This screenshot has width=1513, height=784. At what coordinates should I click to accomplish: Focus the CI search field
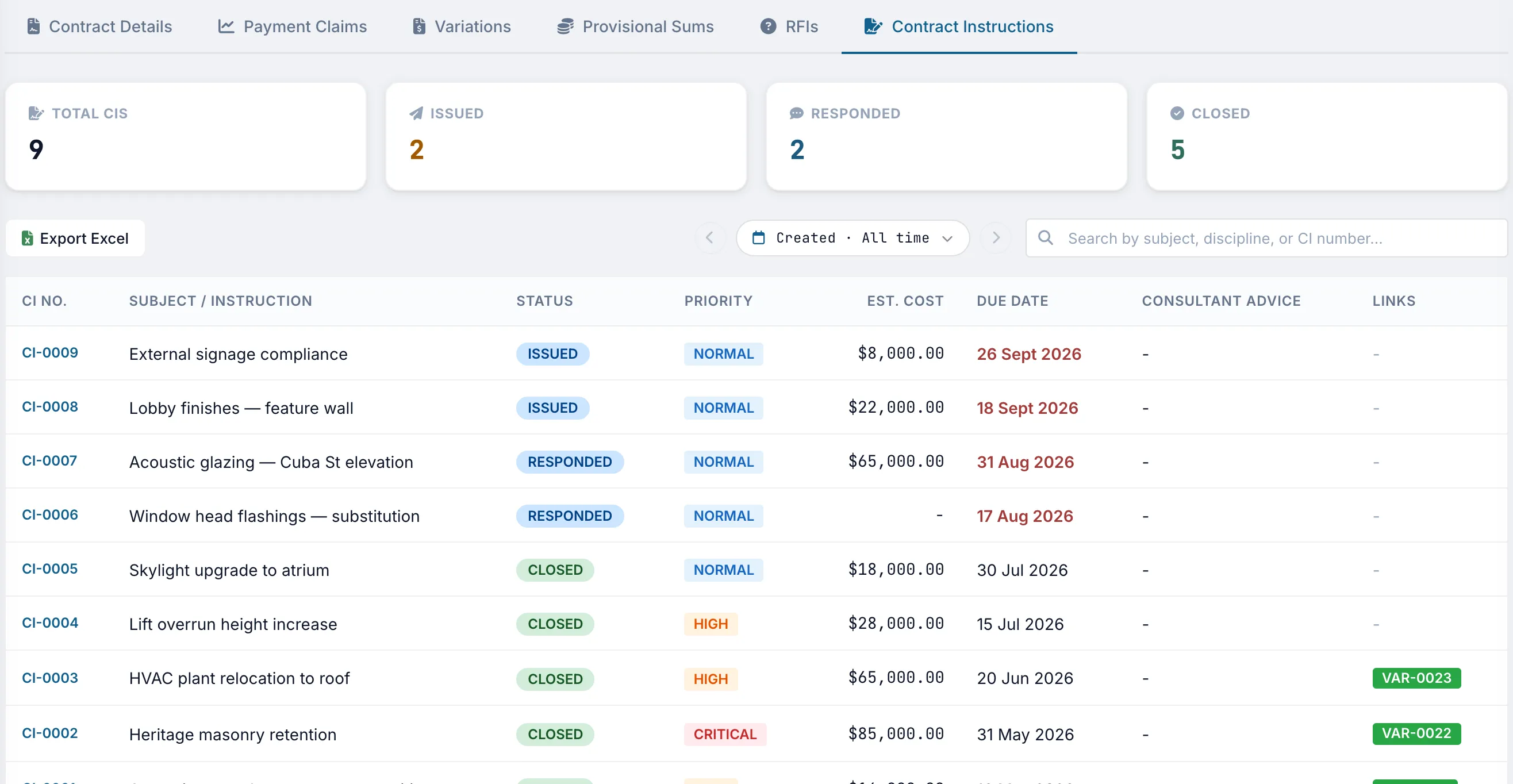(1267, 238)
